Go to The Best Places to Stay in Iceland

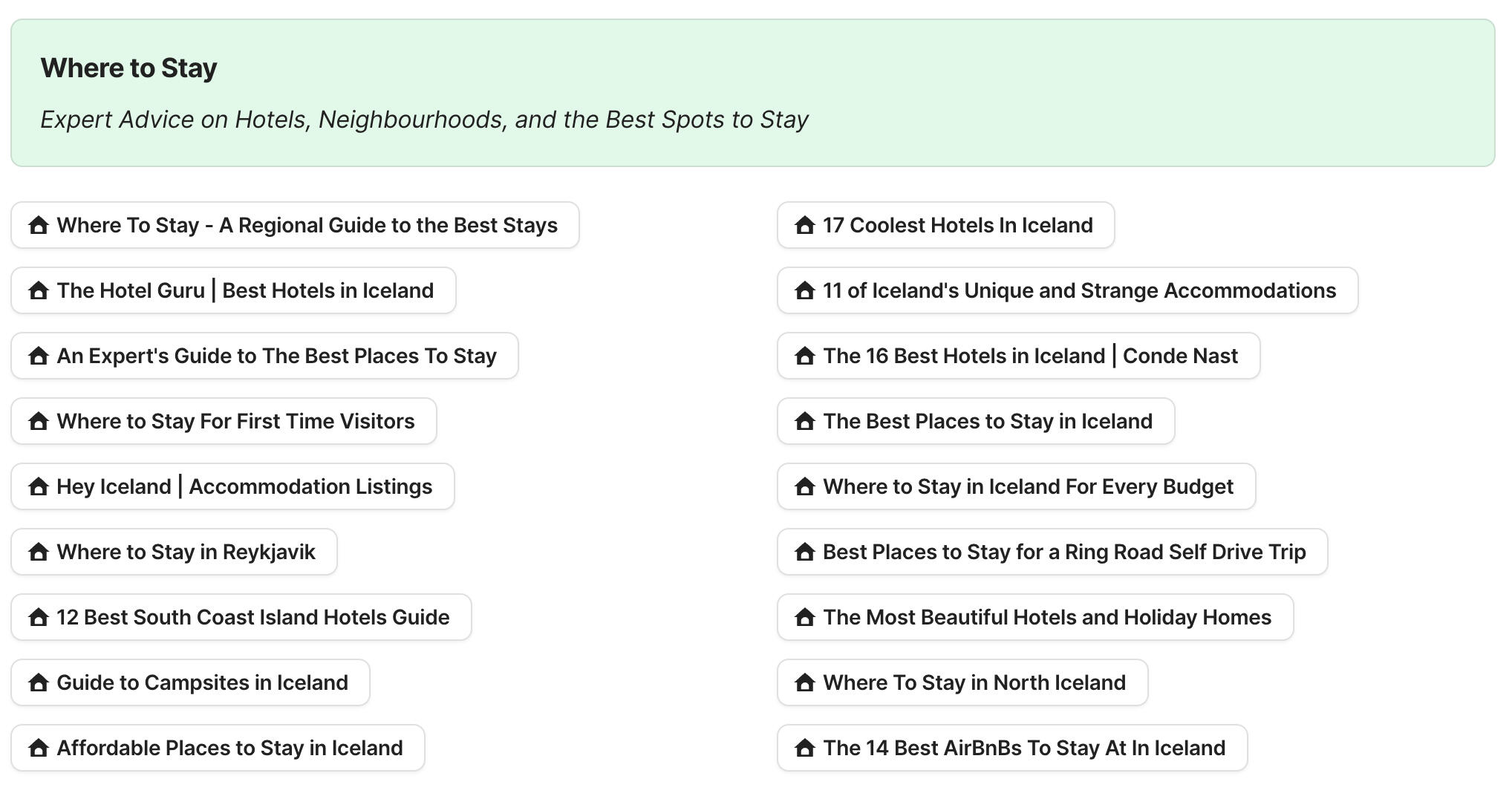[x=988, y=421]
